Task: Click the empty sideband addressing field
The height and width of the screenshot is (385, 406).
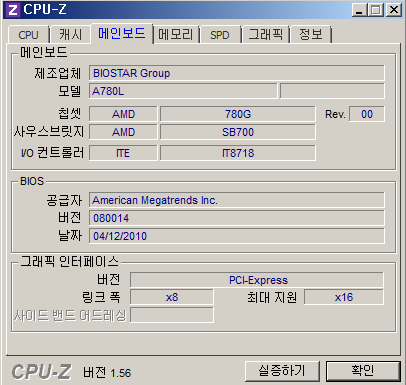Action: click(x=172, y=315)
